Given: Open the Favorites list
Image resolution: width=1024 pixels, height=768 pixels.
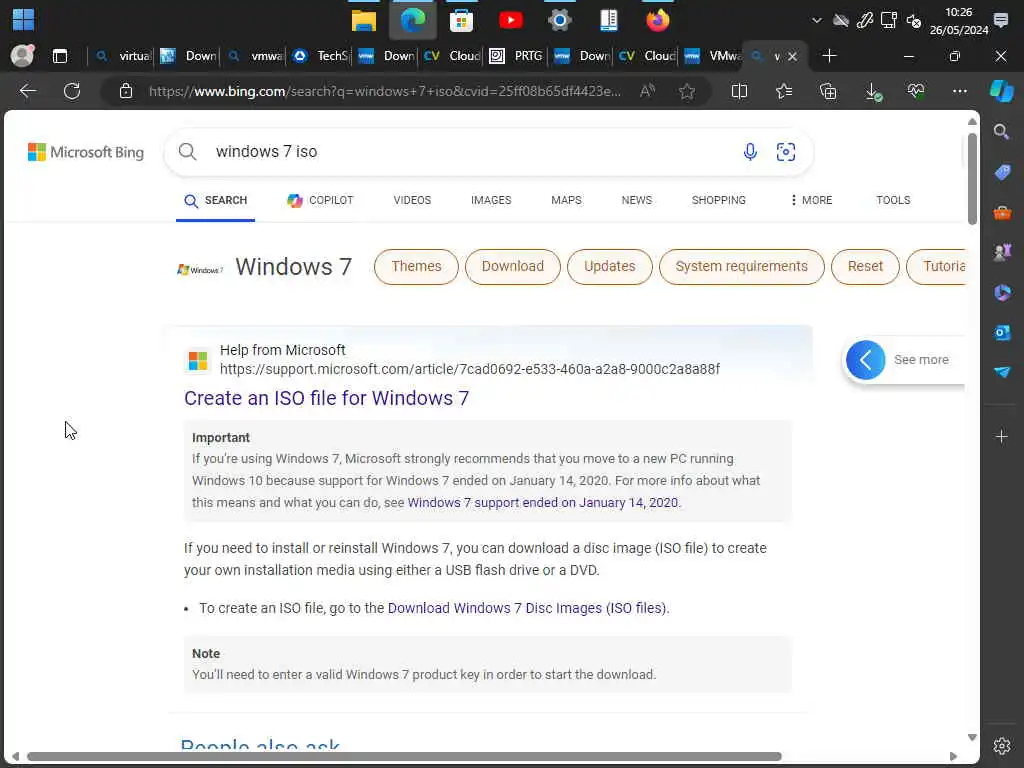Looking at the screenshot, I should click(784, 91).
